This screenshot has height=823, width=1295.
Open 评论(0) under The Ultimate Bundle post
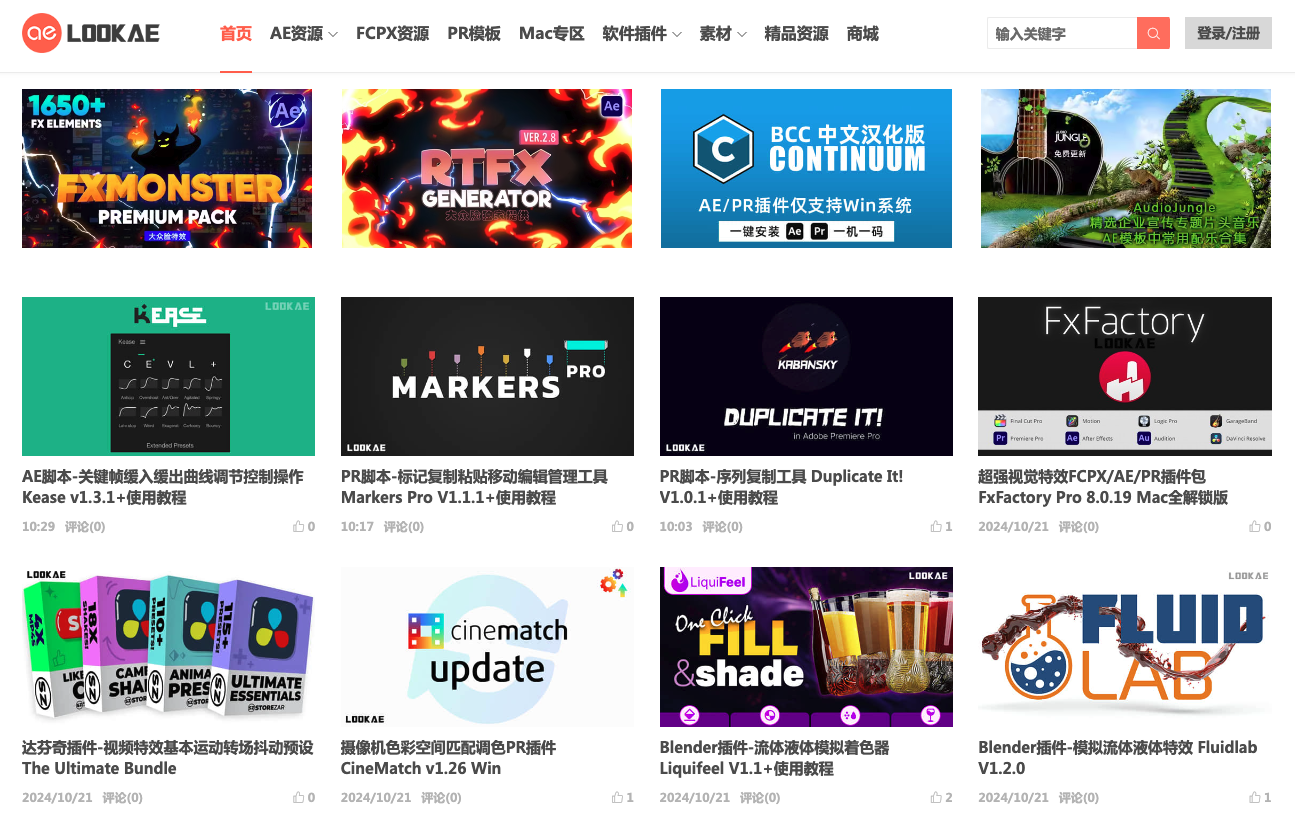pyautogui.click(x=122, y=798)
